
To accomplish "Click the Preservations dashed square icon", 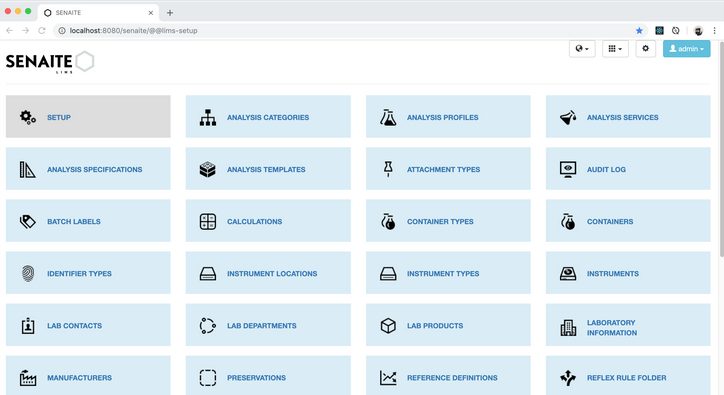I will [x=208, y=378].
